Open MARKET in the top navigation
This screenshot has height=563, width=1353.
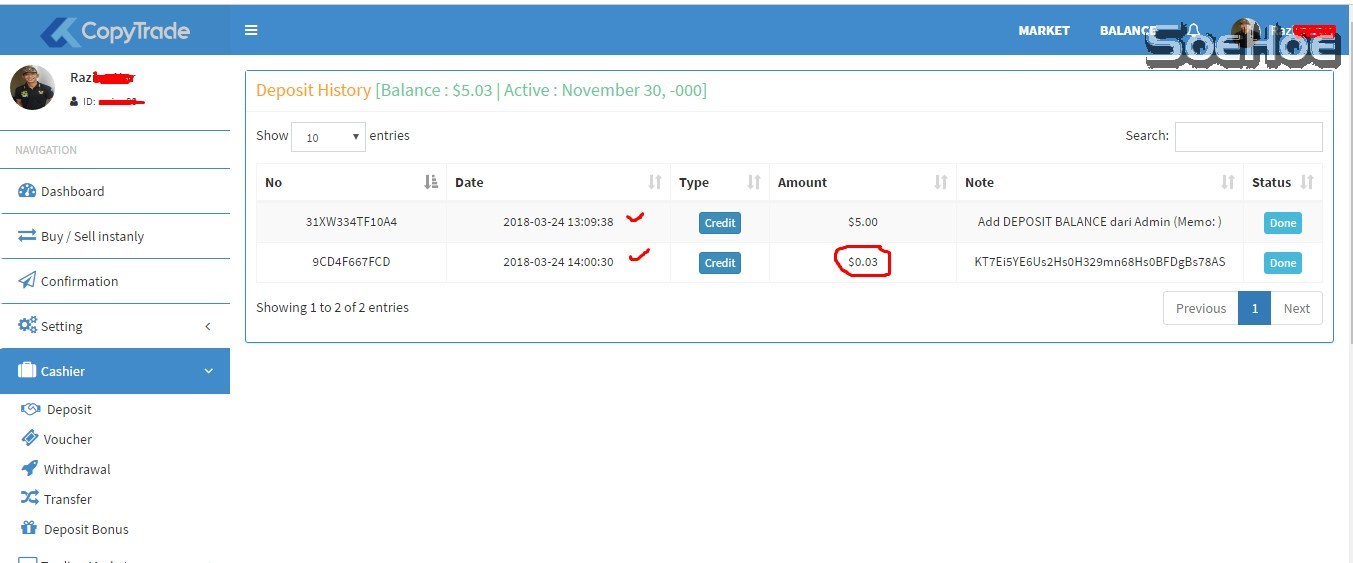click(1044, 30)
